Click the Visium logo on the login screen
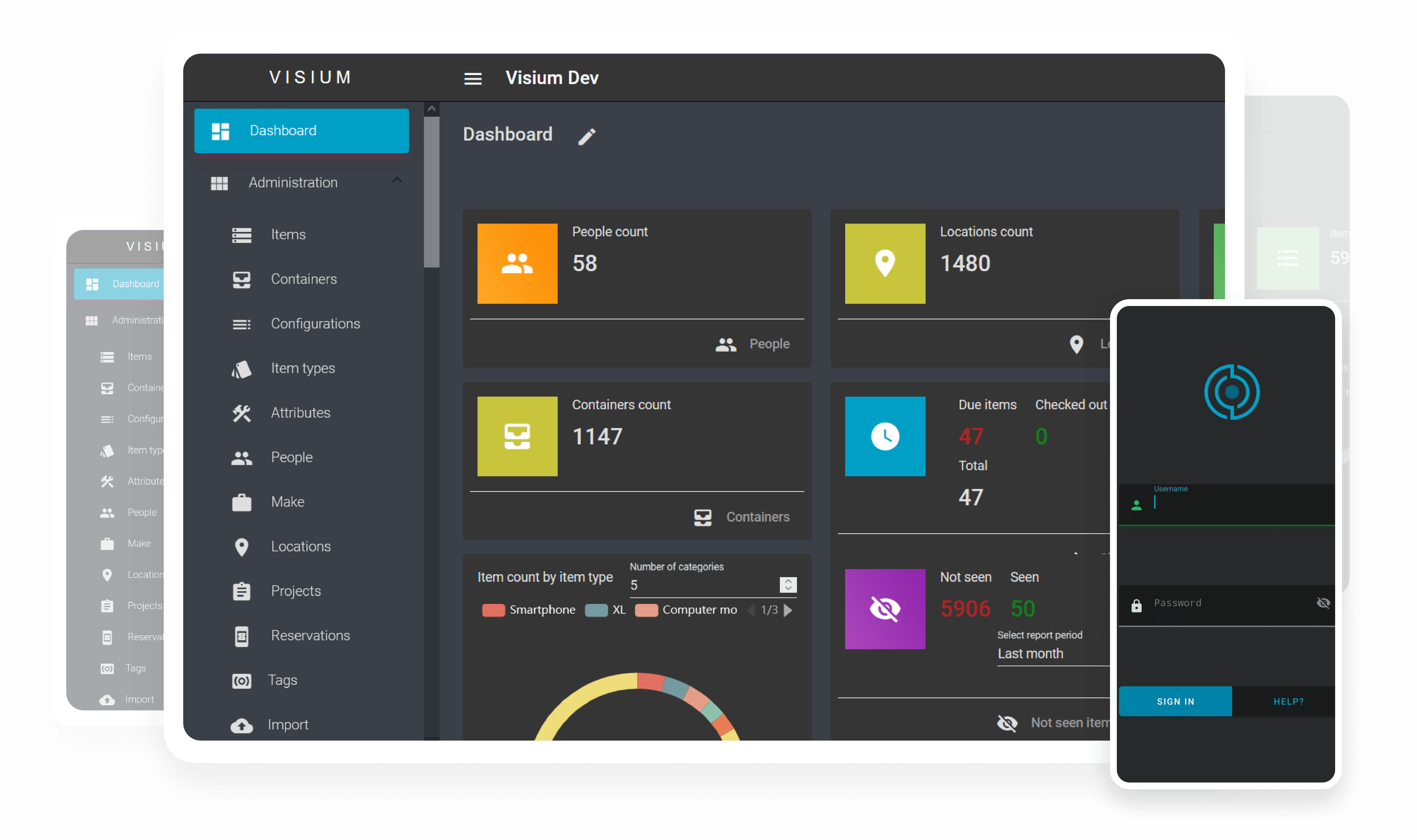 1231,392
